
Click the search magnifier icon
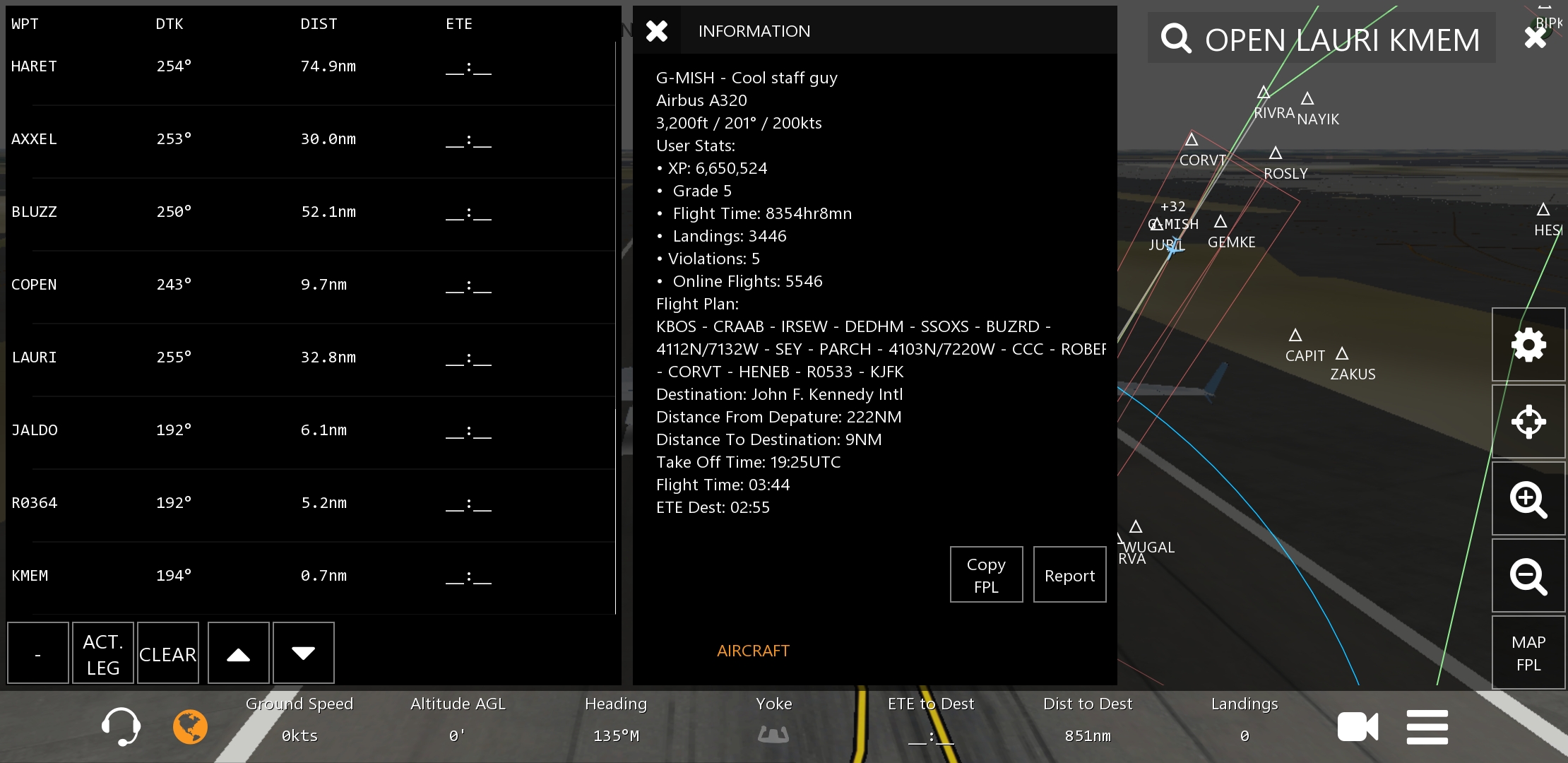[1176, 39]
